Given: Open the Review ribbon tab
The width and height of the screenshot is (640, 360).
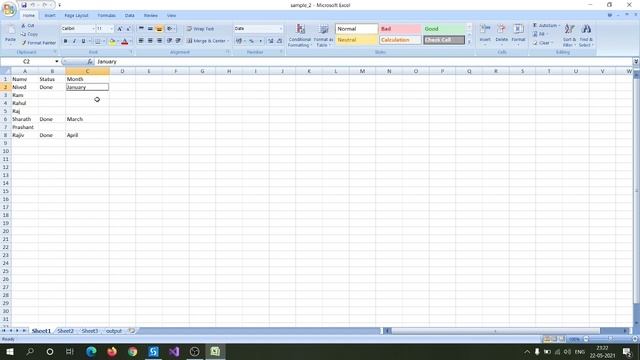Looking at the screenshot, I should pyautogui.click(x=151, y=16).
